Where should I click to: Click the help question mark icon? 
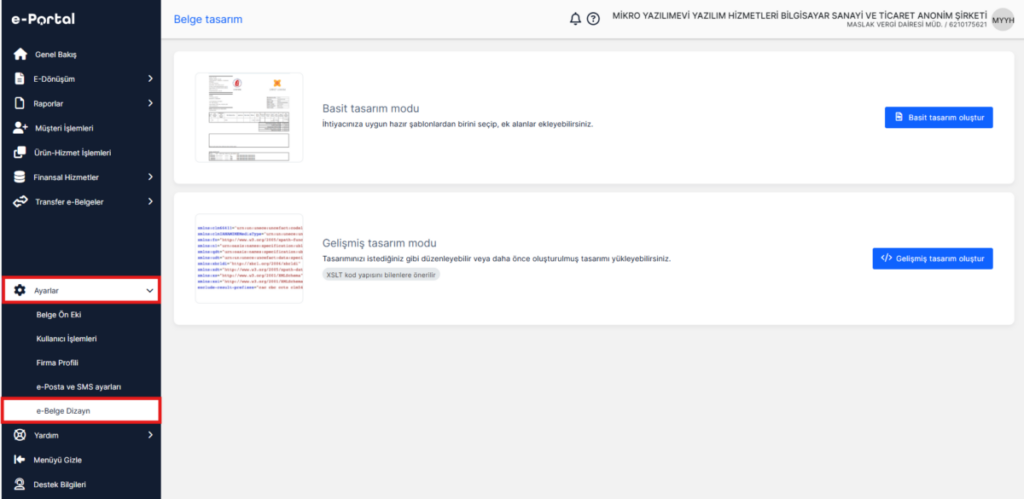pyautogui.click(x=593, y=19)
